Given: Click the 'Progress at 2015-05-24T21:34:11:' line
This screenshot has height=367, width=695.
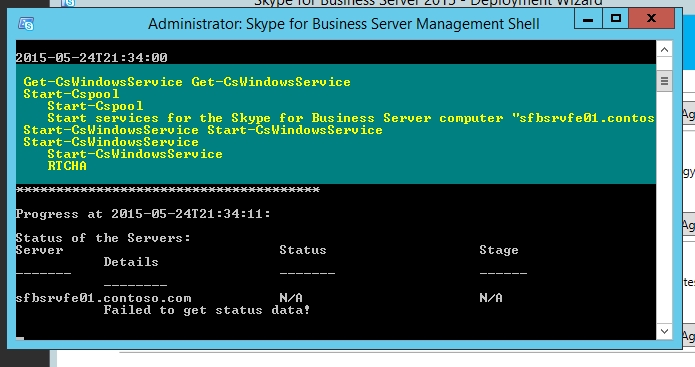Looking at the screenshot, I should [x=143, y=214].
